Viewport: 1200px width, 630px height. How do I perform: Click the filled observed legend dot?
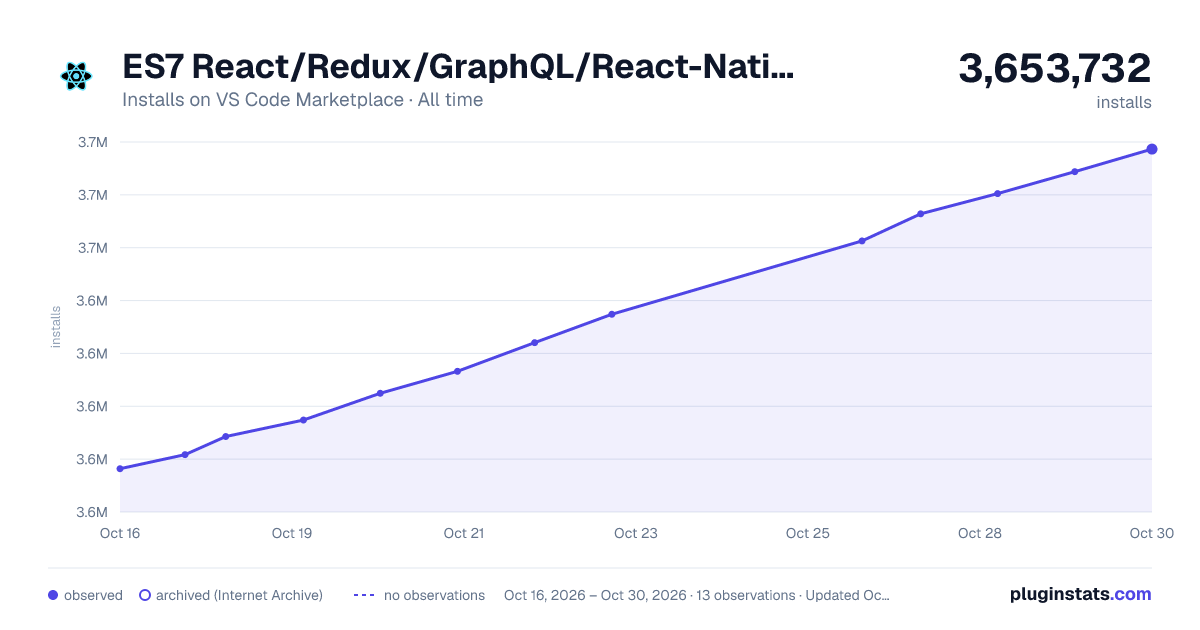53,595
